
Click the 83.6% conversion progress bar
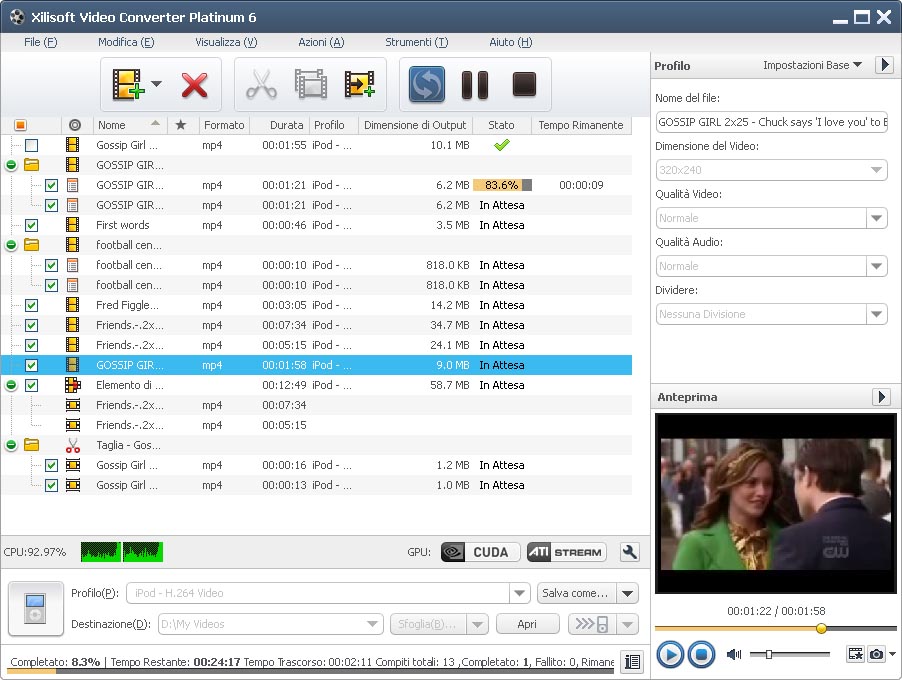502,185
